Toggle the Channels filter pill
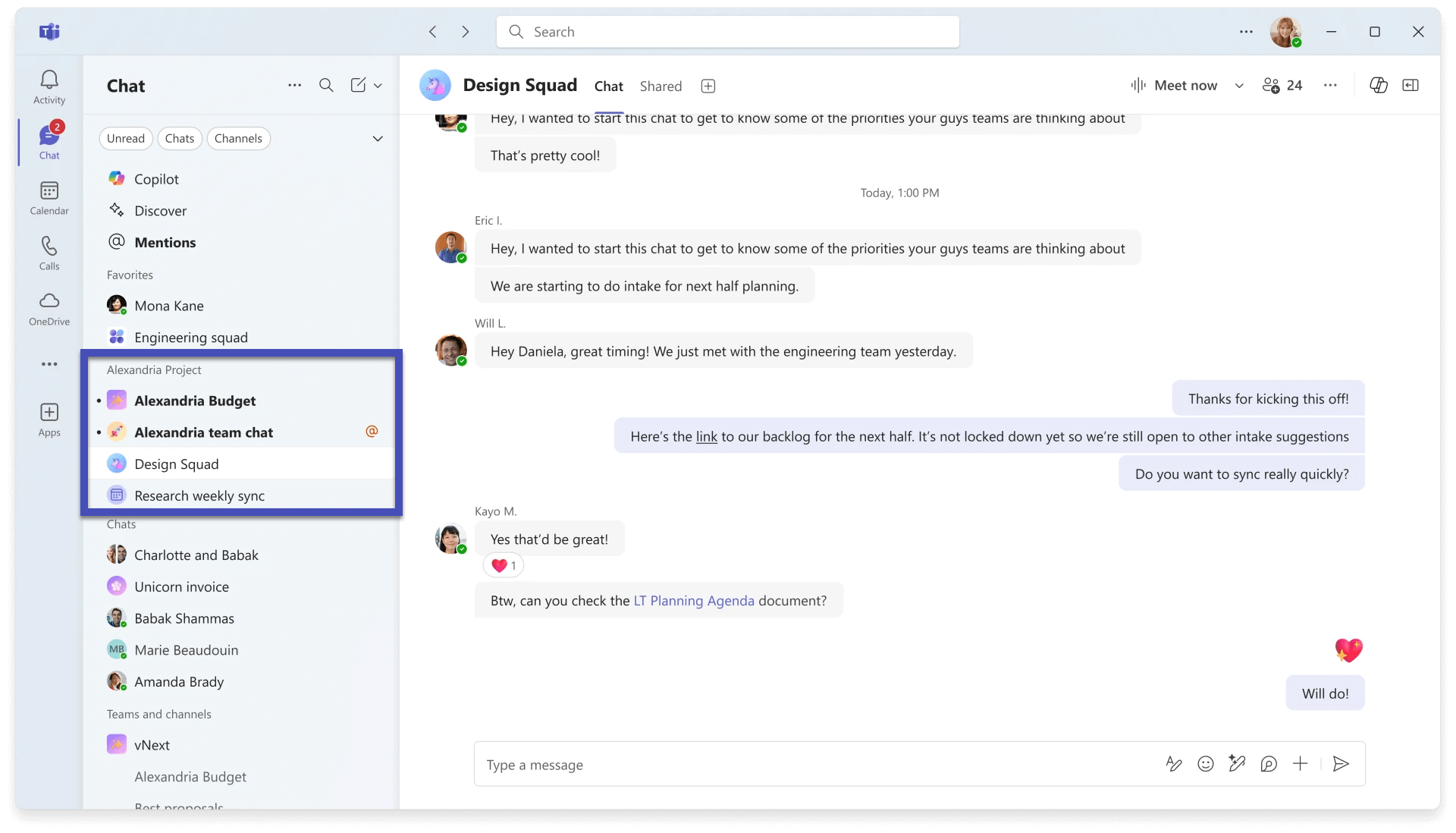Viewport: 1456px width, 833px height. click(238, 138)
